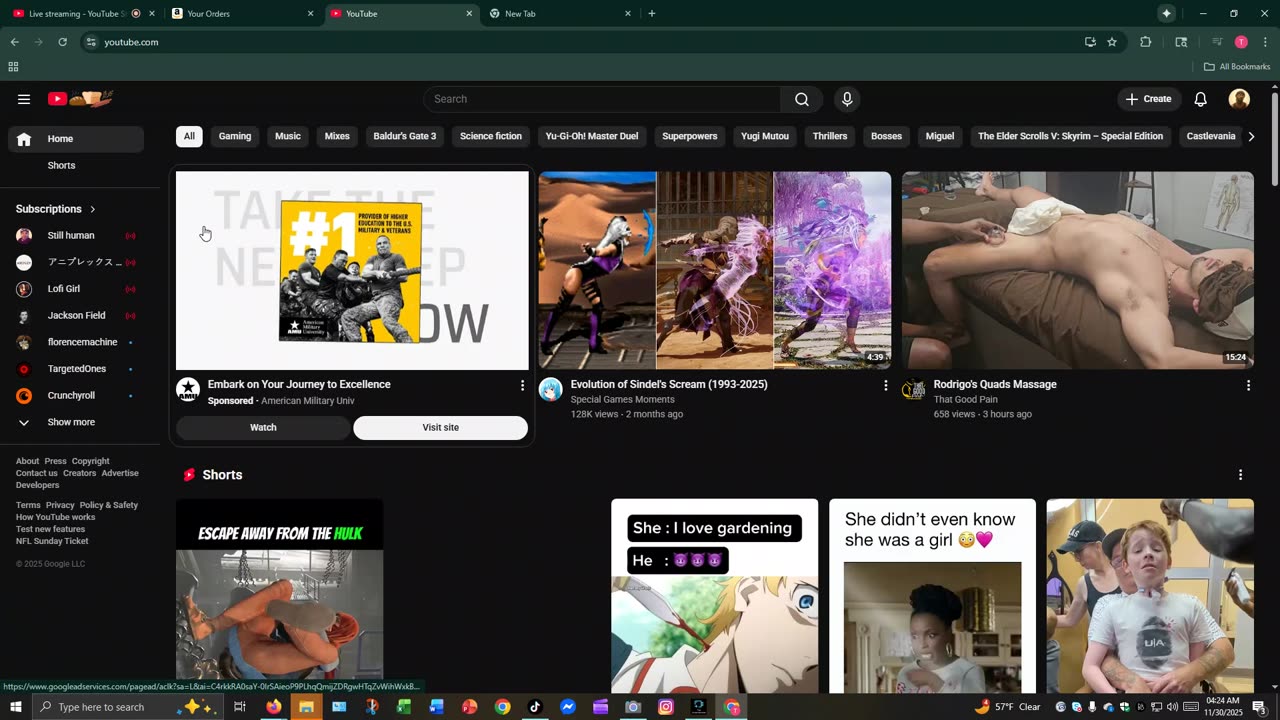Start voice search with the microphone icon

click(x=847, y=99)
